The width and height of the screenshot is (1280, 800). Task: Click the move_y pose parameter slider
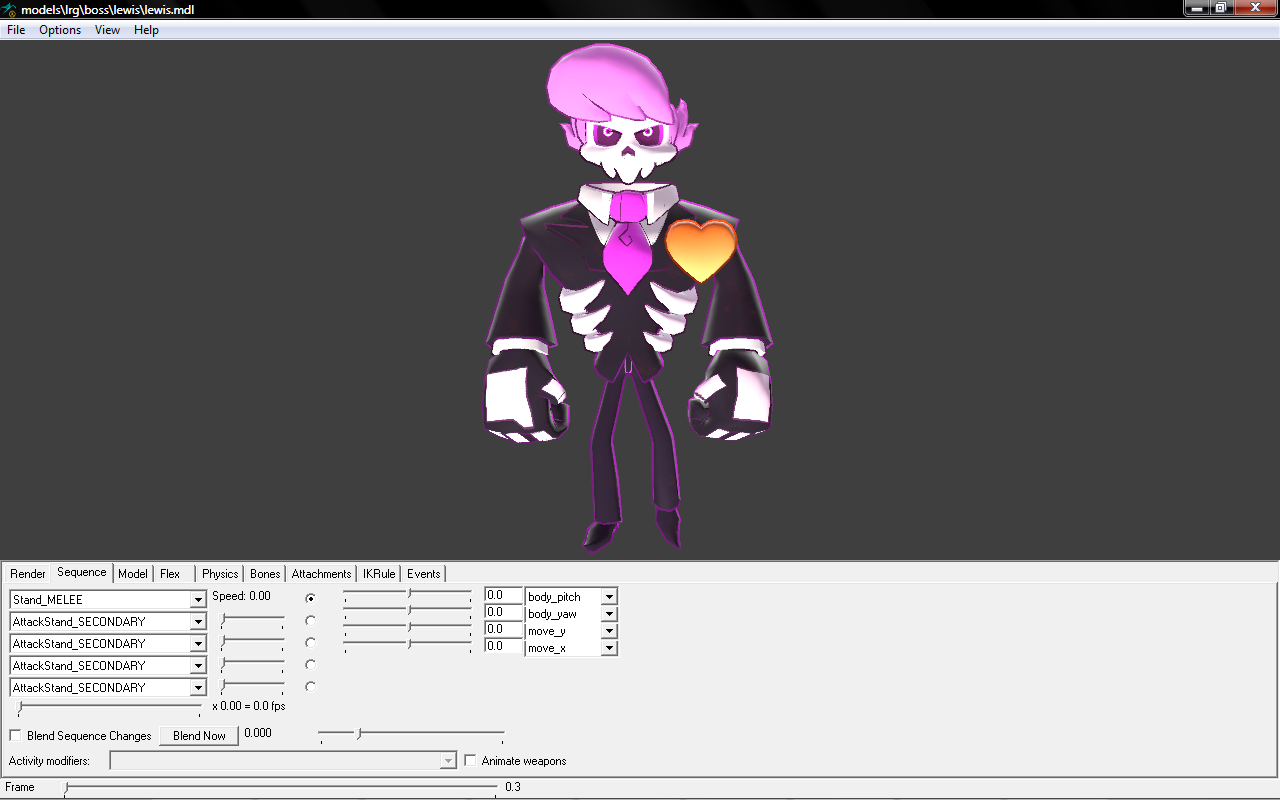pos(407,628)
